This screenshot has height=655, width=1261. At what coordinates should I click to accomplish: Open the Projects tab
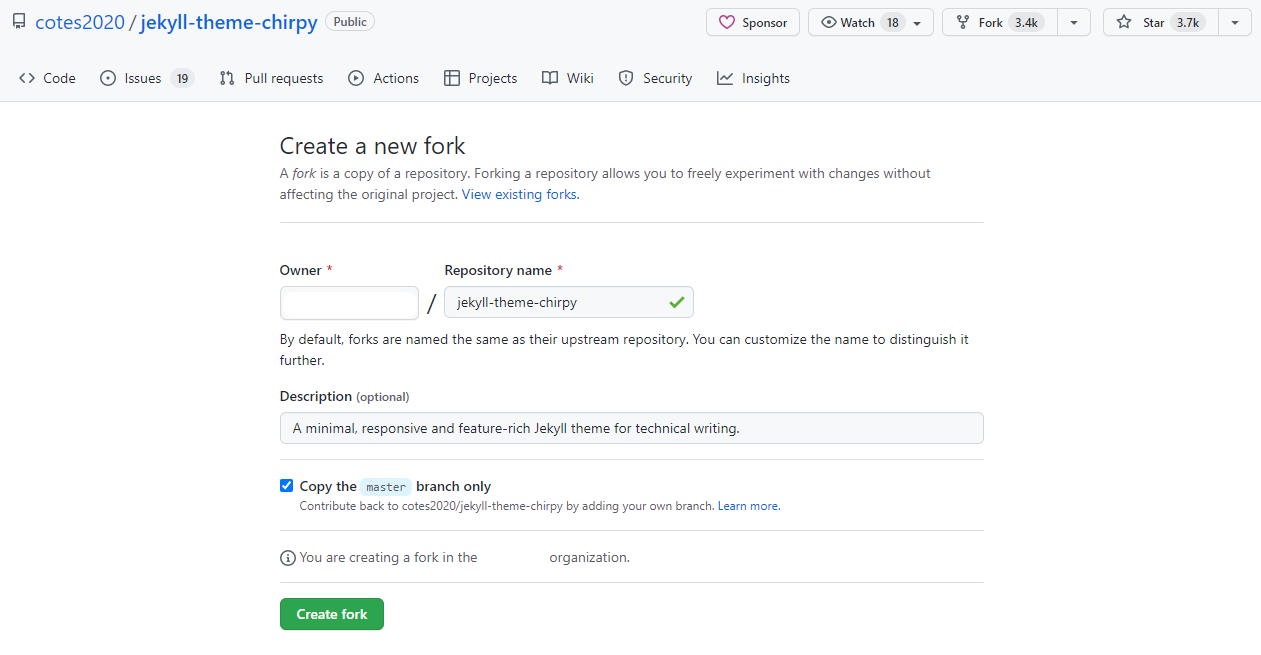481,78
